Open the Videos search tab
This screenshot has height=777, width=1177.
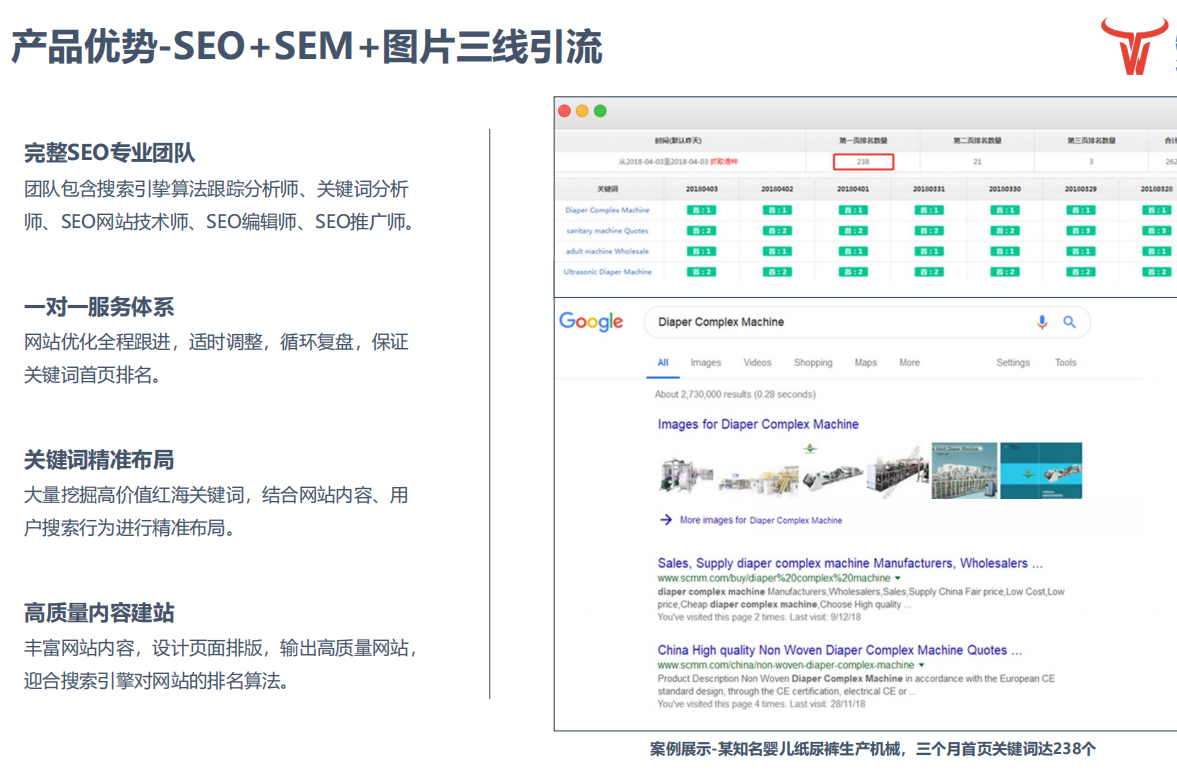757,363
